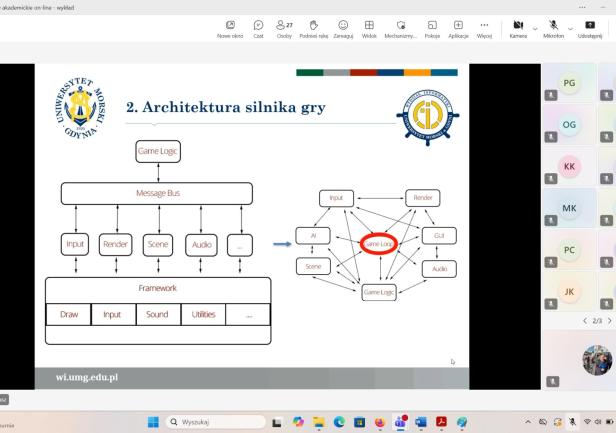
Task: Select participant tile PG
Action: 569,84
